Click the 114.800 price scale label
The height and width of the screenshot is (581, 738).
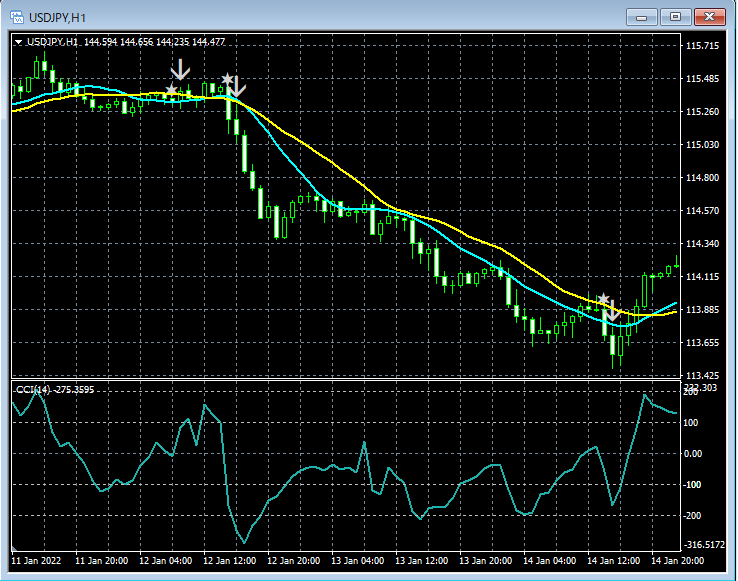click(702, 178)
